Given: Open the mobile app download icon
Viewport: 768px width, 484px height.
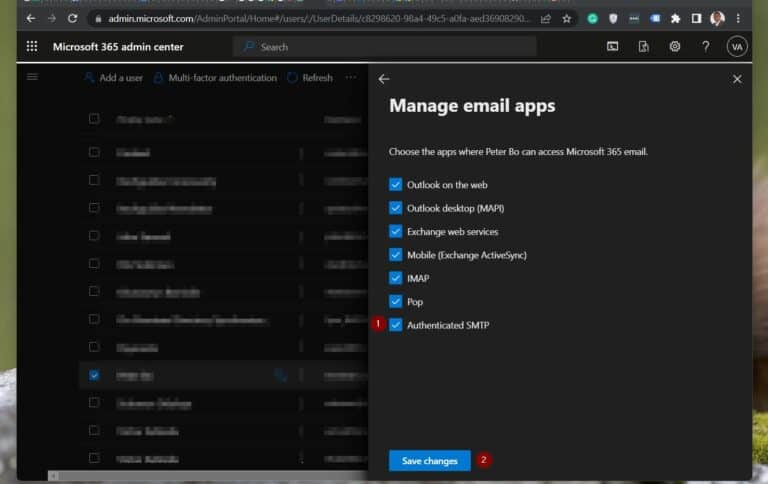Looking at the screenshot, I should pyautogui.click(x=644, y=47).
